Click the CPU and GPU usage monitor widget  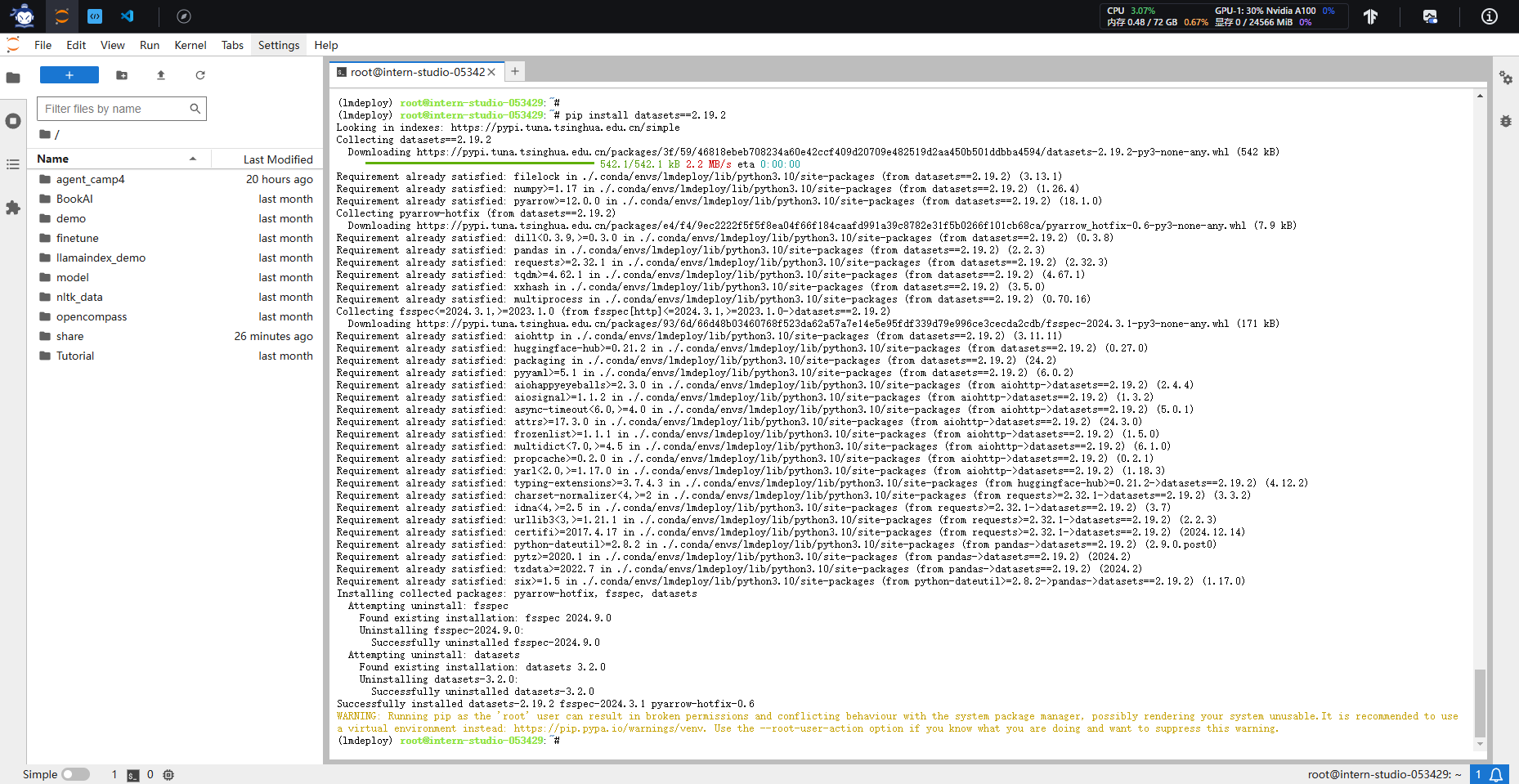pos(1224,16)
